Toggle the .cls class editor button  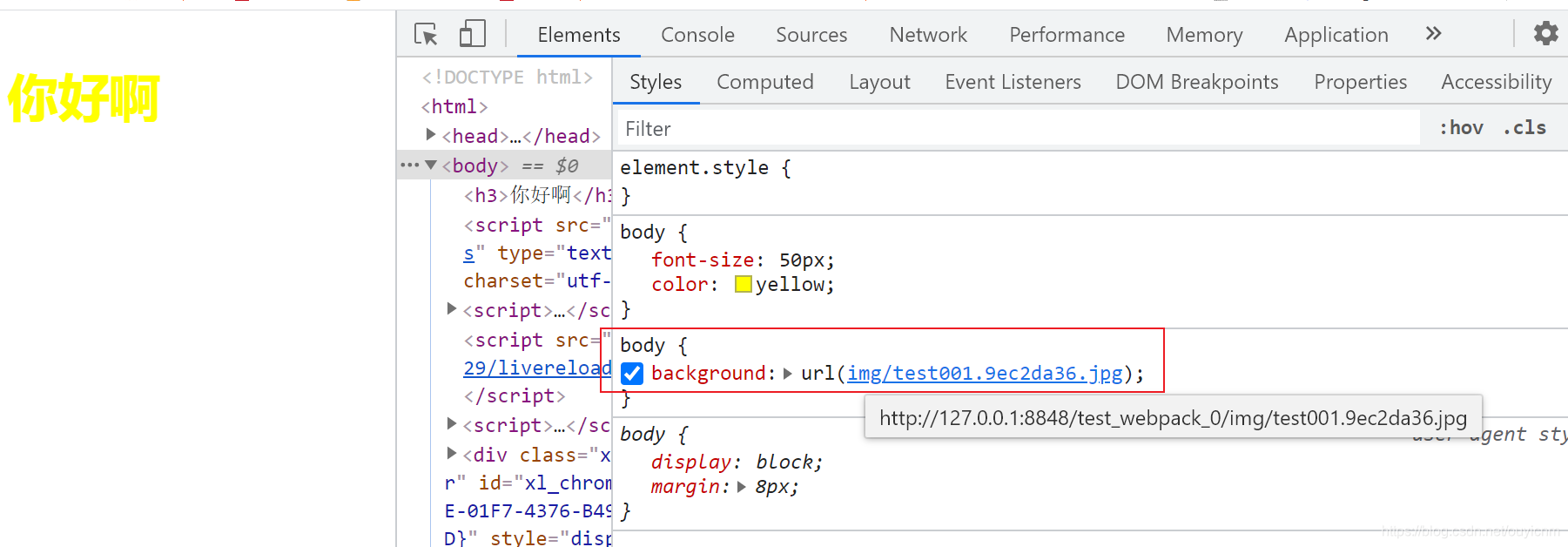1524,128
